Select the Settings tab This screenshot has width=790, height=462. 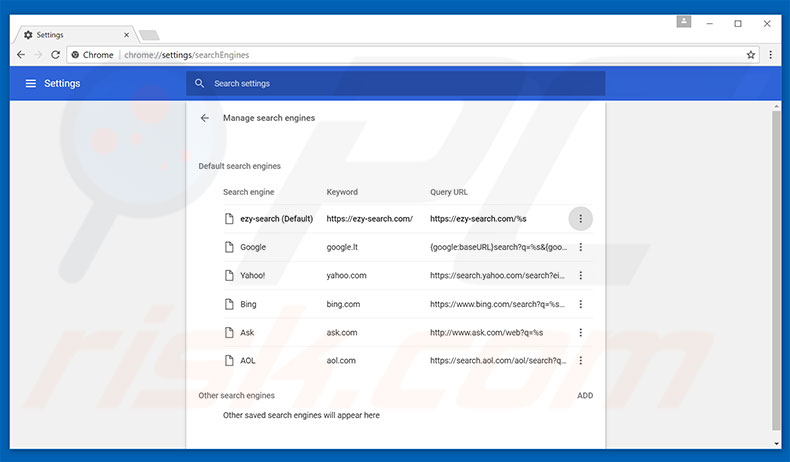[74, 35]
